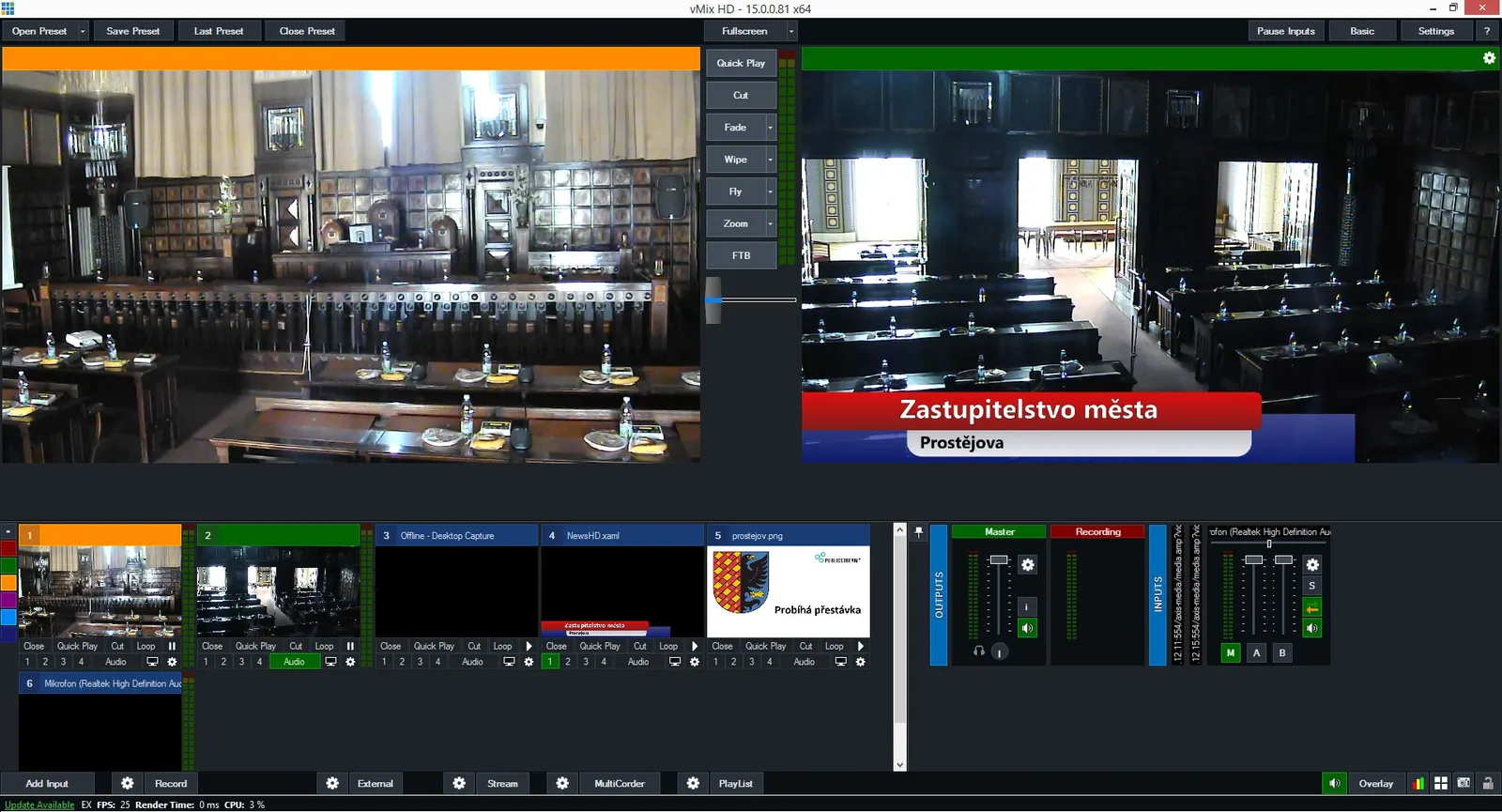Switch to the Basic view
The height and width of the screenshot is (812, 1502).
[1362, 31]
